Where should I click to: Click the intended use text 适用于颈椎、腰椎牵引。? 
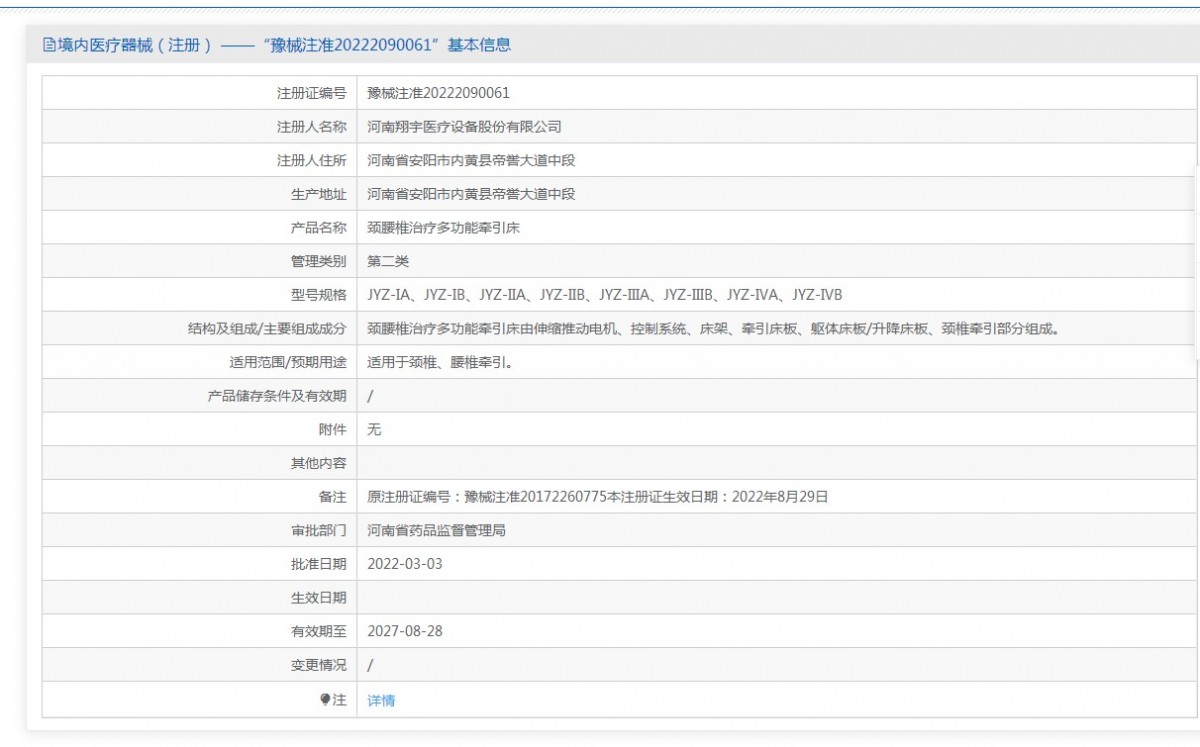pos(440,362)
